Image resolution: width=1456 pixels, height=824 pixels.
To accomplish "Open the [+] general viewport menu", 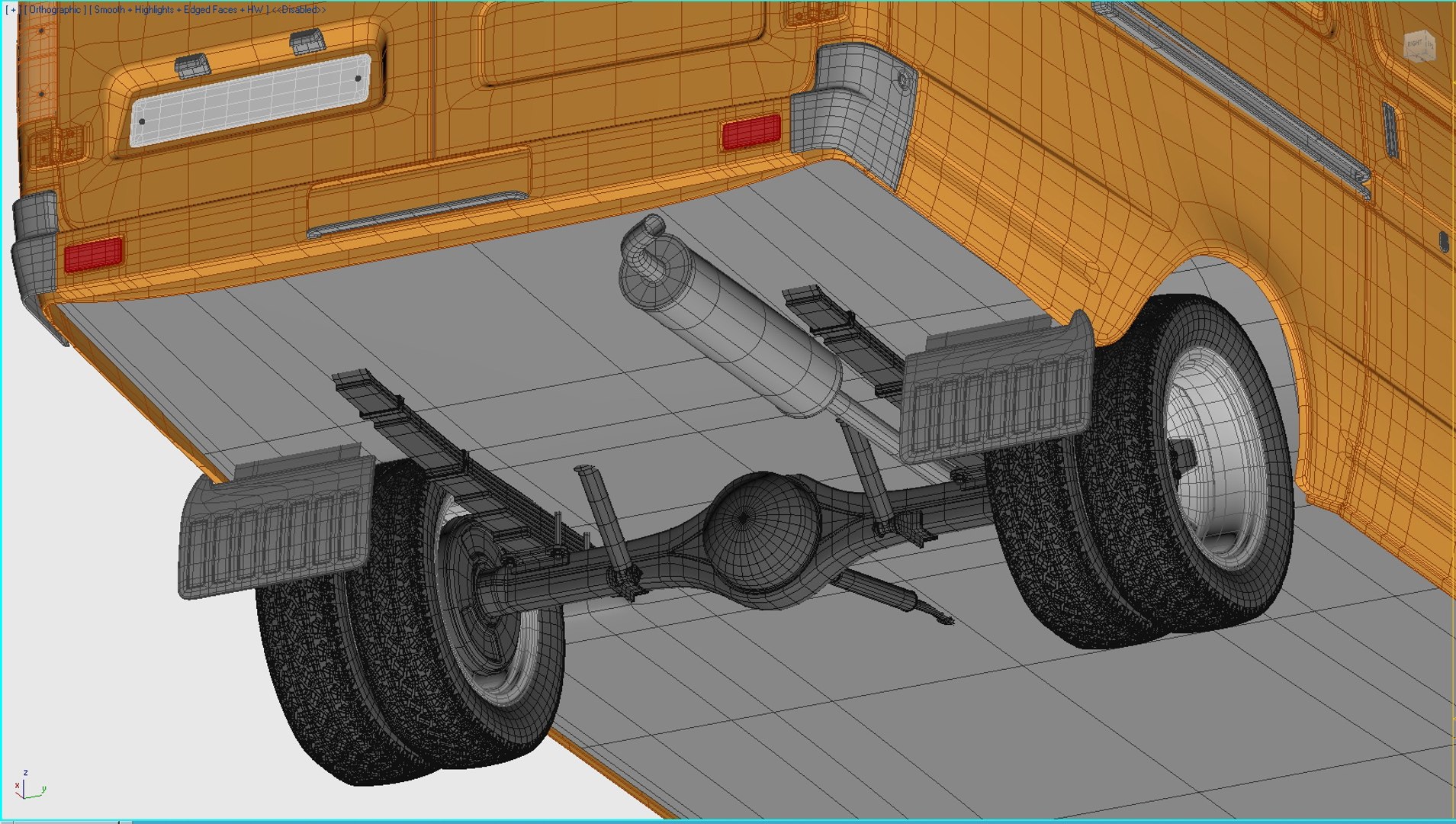I will pos(12,10).
